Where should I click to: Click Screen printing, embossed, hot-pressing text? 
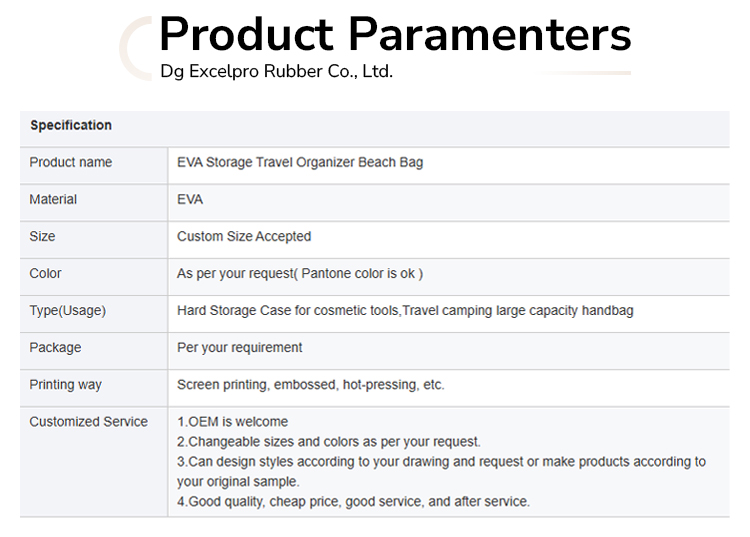pyautogui.click(x=310, y=385)
